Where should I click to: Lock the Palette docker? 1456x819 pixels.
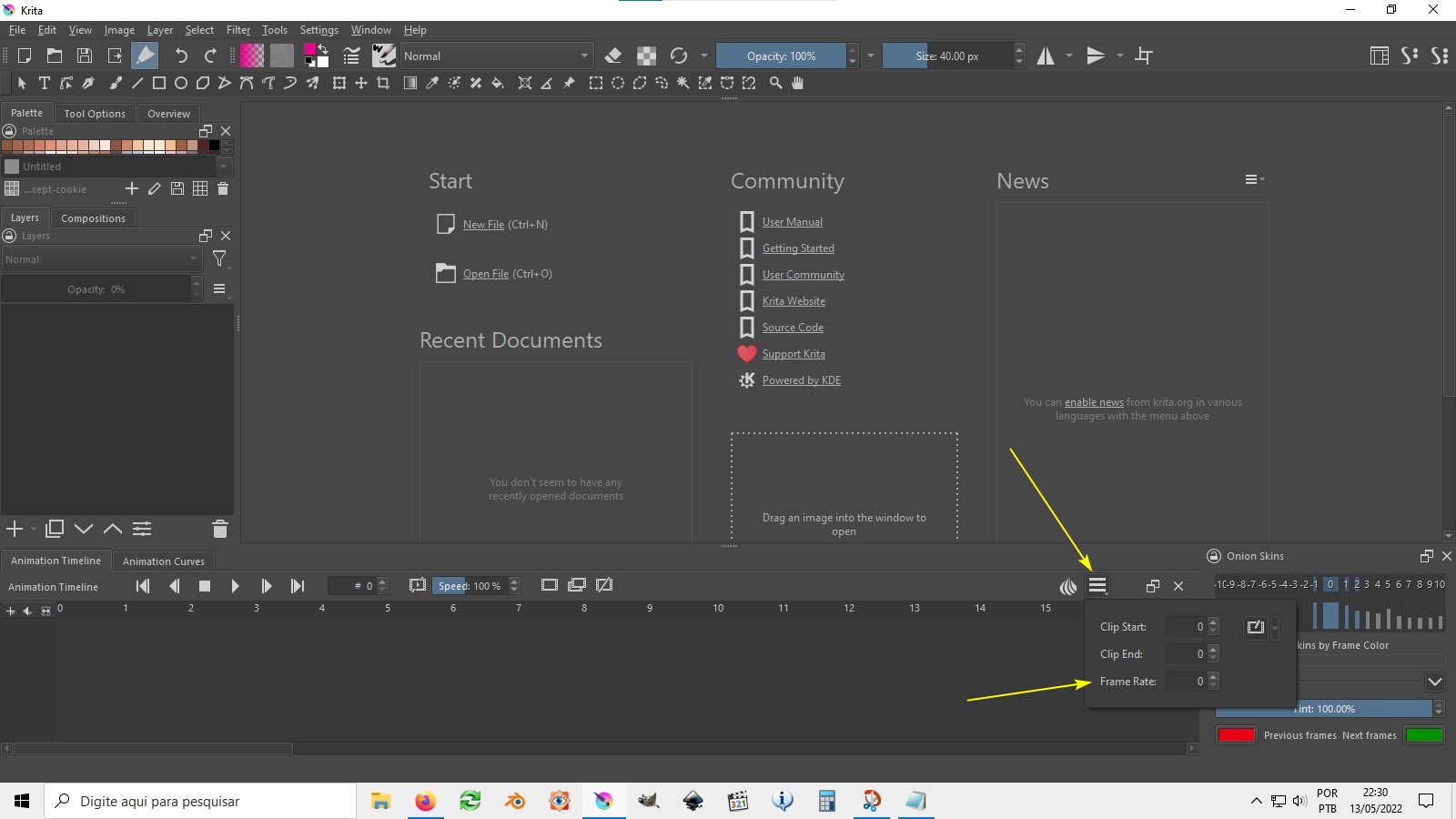pyautogui.click(x=10, y=131)
